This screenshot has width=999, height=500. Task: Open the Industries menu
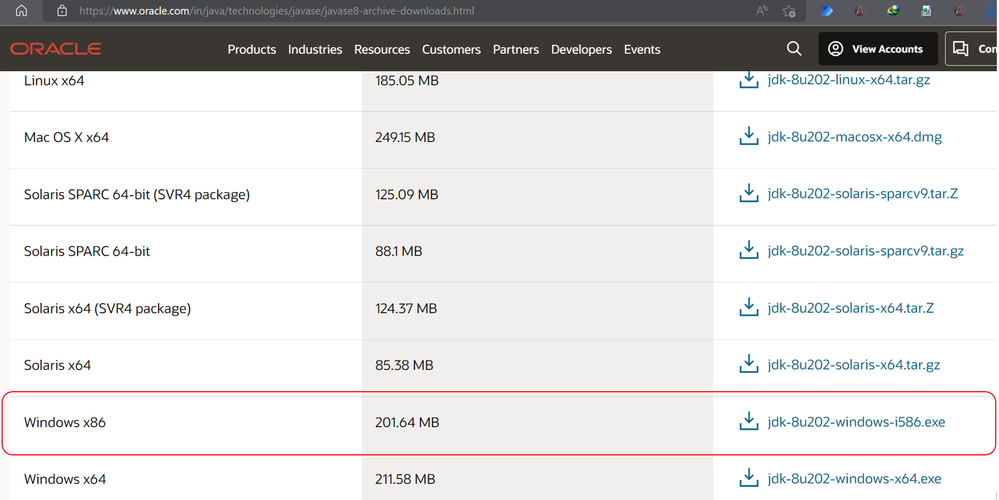[x=315, y=49]
